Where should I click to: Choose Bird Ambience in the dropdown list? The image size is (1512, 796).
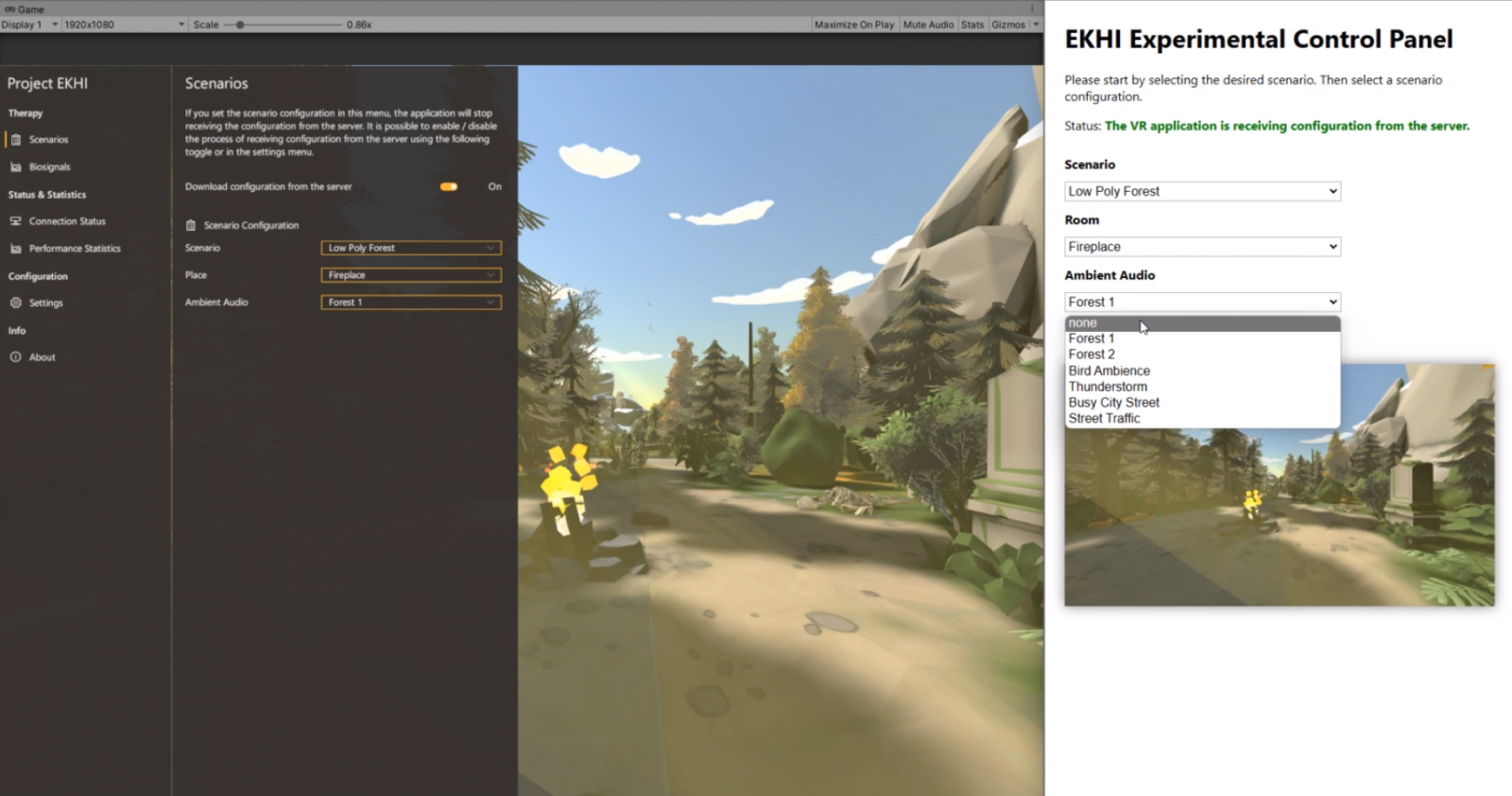coord(1108,371)
